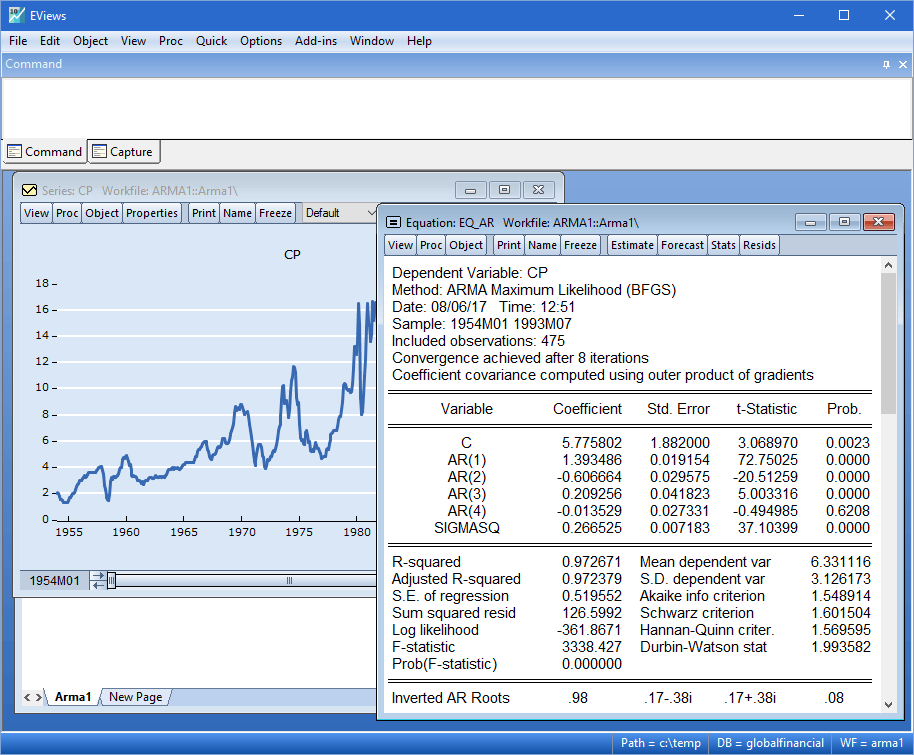
Task: Open the equation window's View menu button
Action: click(400, 245)
